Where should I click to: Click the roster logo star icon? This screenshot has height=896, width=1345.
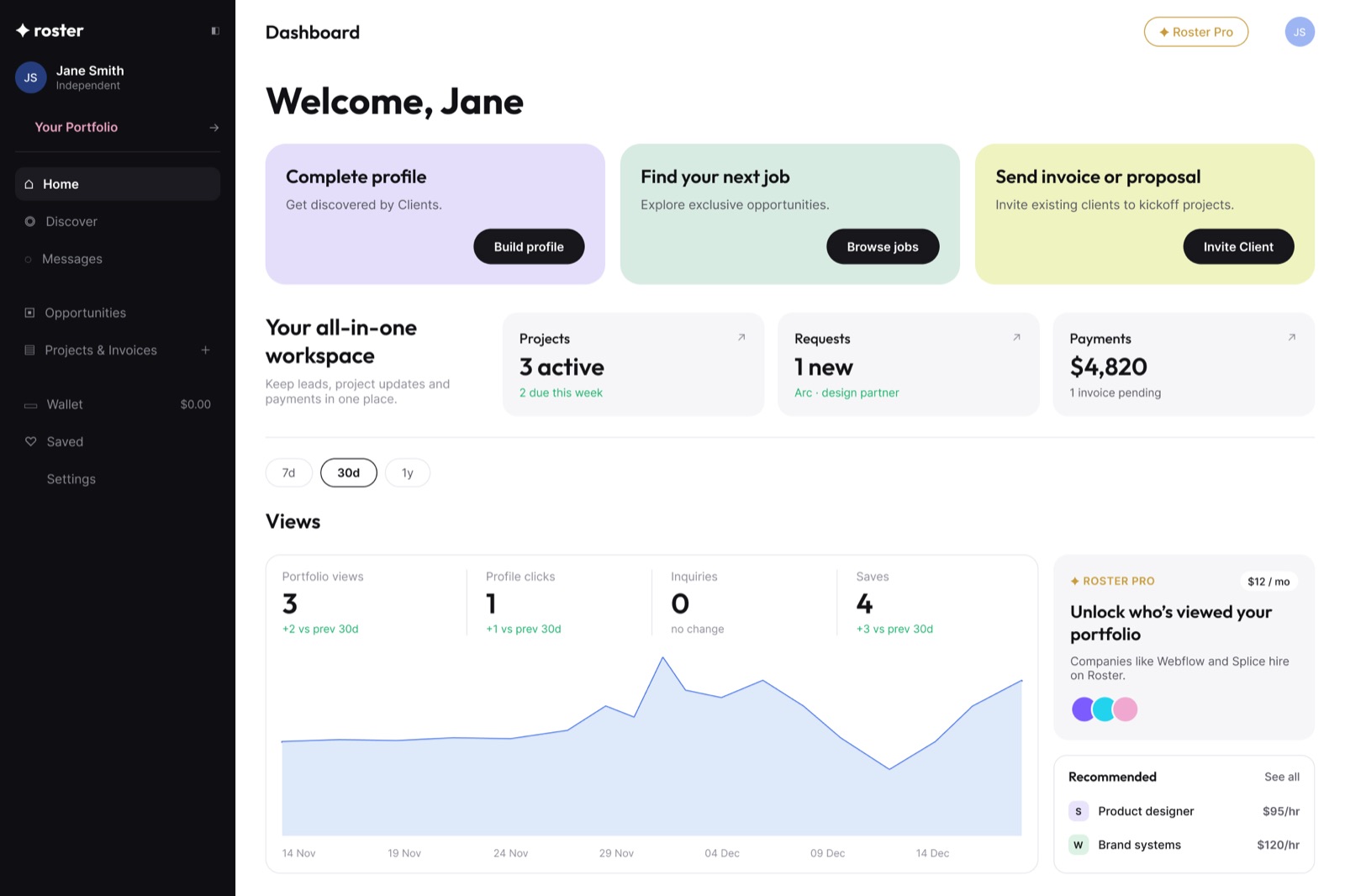click(x=23, y=30)
